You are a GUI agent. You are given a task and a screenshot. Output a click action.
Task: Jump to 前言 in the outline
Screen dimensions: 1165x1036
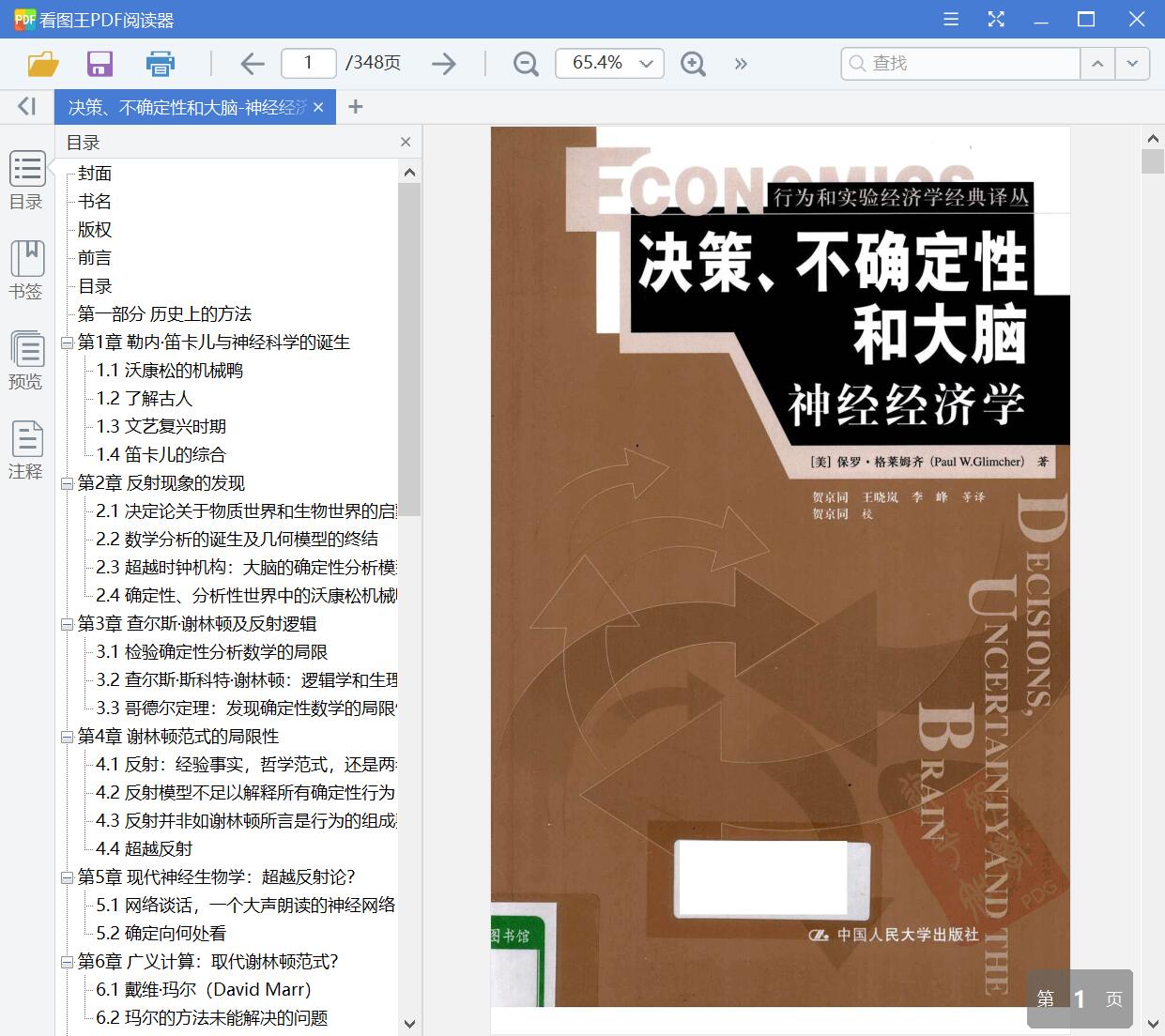pos(95,258)
